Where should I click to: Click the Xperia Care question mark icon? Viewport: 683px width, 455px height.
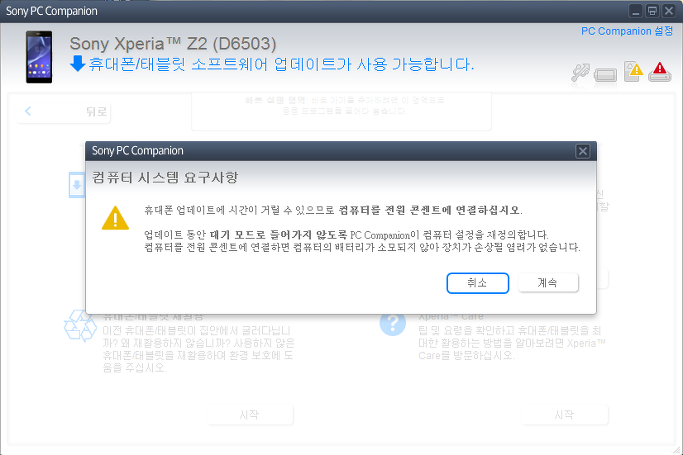coord(392,323)
